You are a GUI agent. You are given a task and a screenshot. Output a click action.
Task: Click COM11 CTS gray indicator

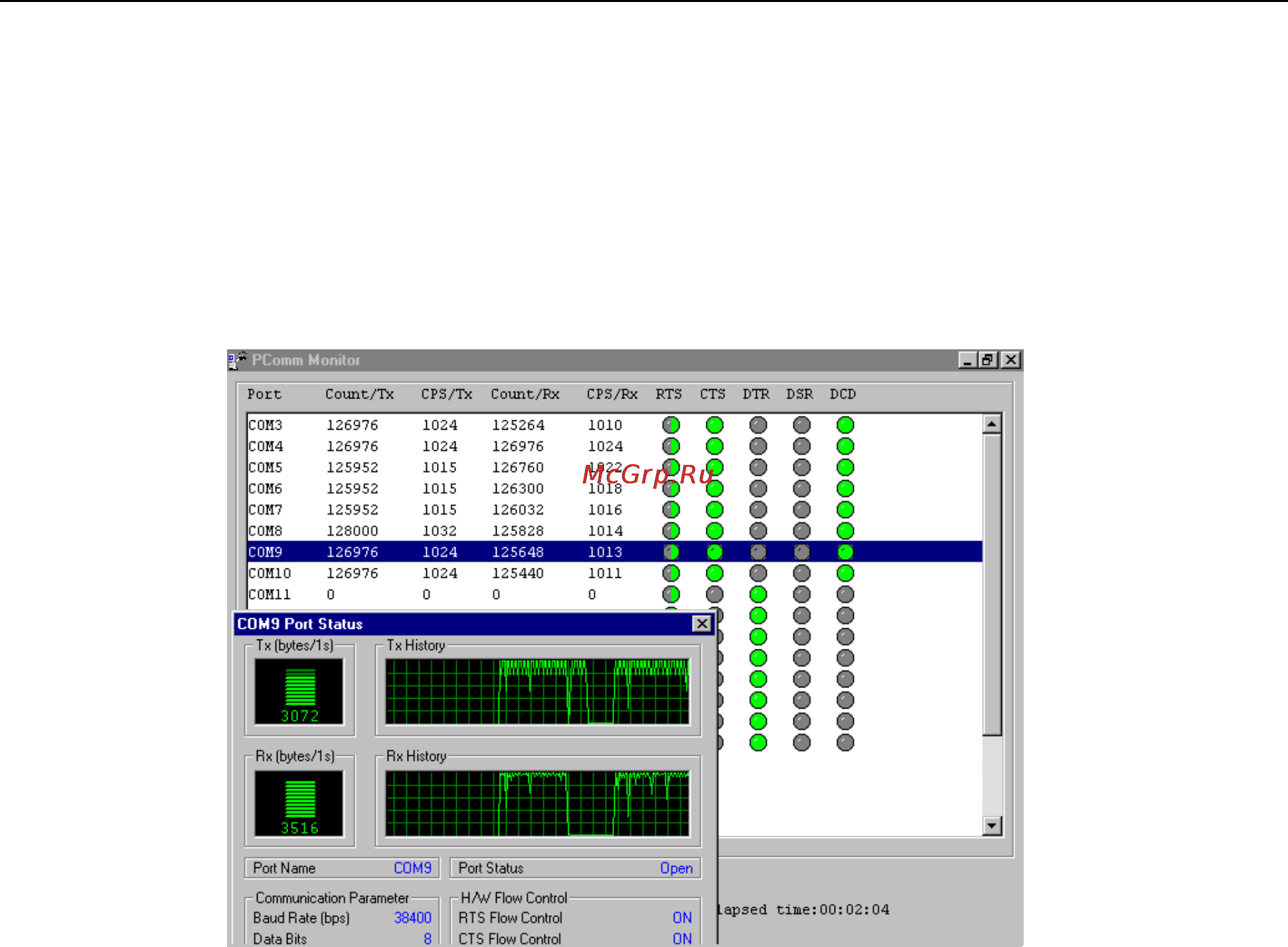(714, 594)
